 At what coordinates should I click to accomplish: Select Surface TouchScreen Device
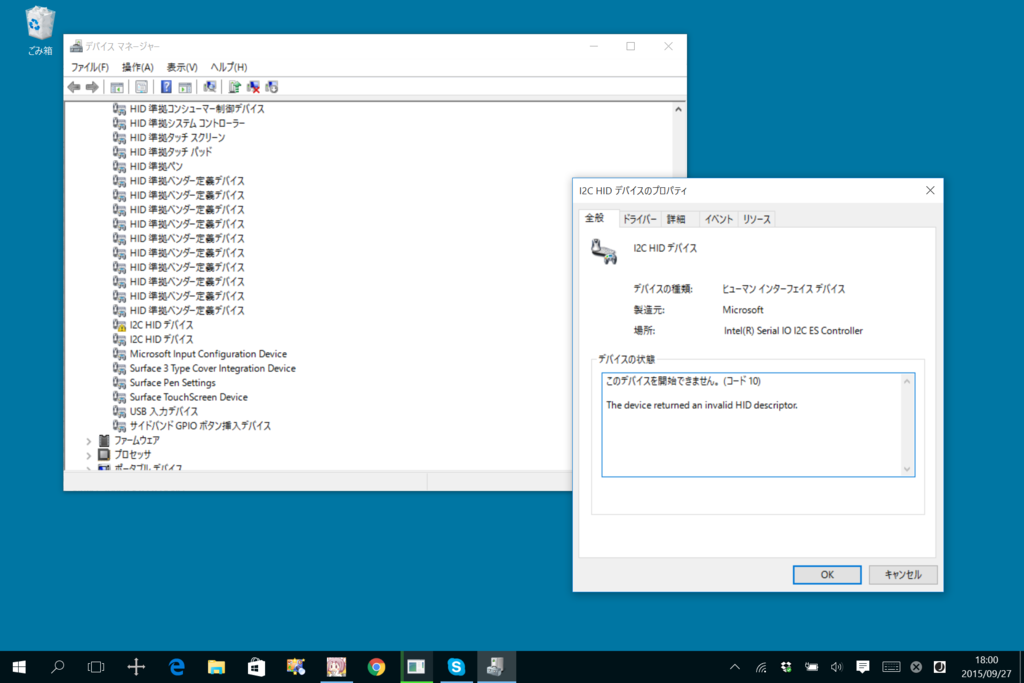[188, 397]
